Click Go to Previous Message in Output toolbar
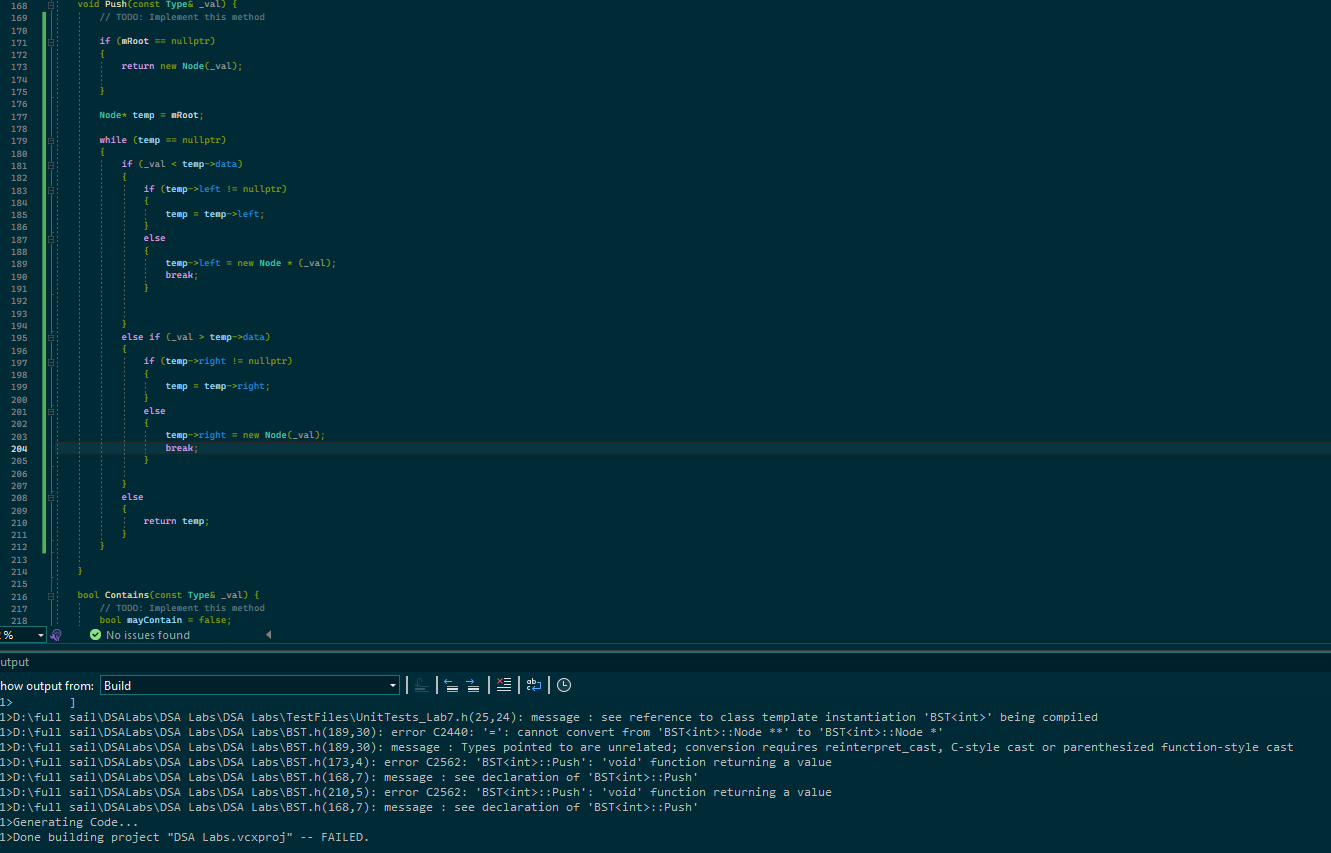1331x853 pixels. (450, 685)
